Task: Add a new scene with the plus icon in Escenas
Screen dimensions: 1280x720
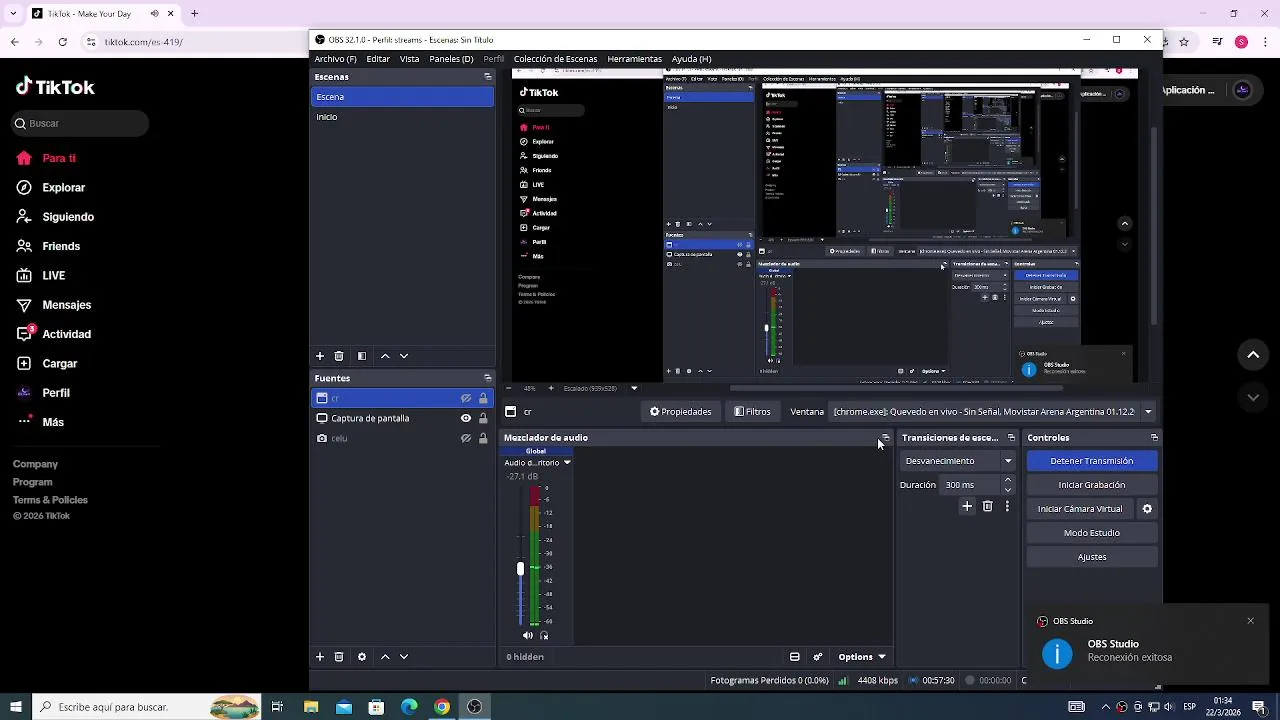Action: [320, 356]
